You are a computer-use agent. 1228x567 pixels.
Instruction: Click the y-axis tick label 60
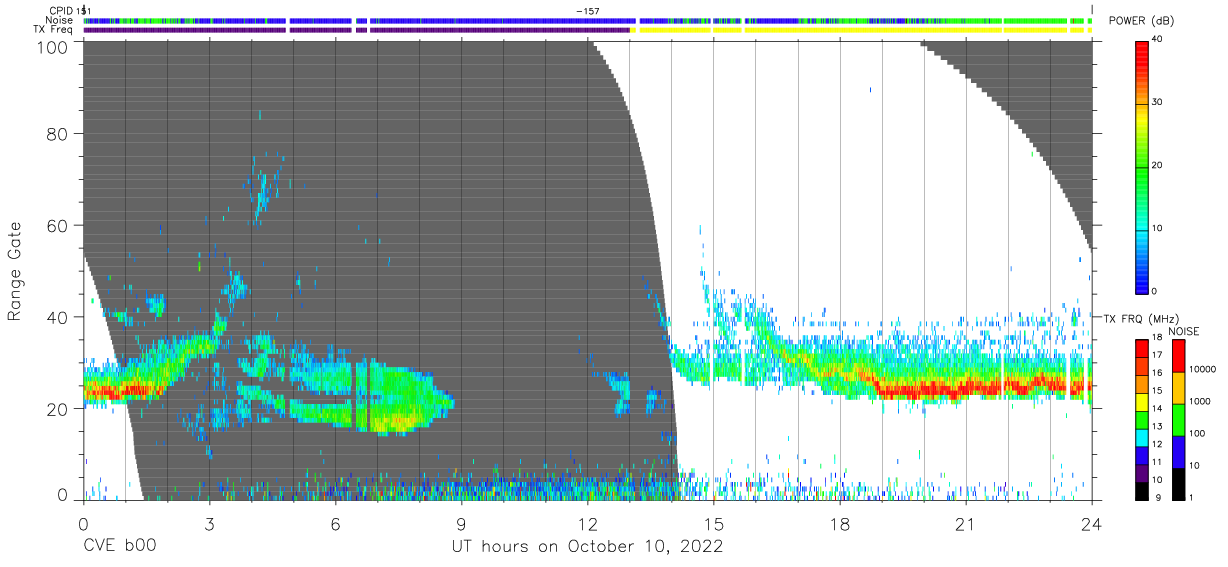(x=58, y=225)
